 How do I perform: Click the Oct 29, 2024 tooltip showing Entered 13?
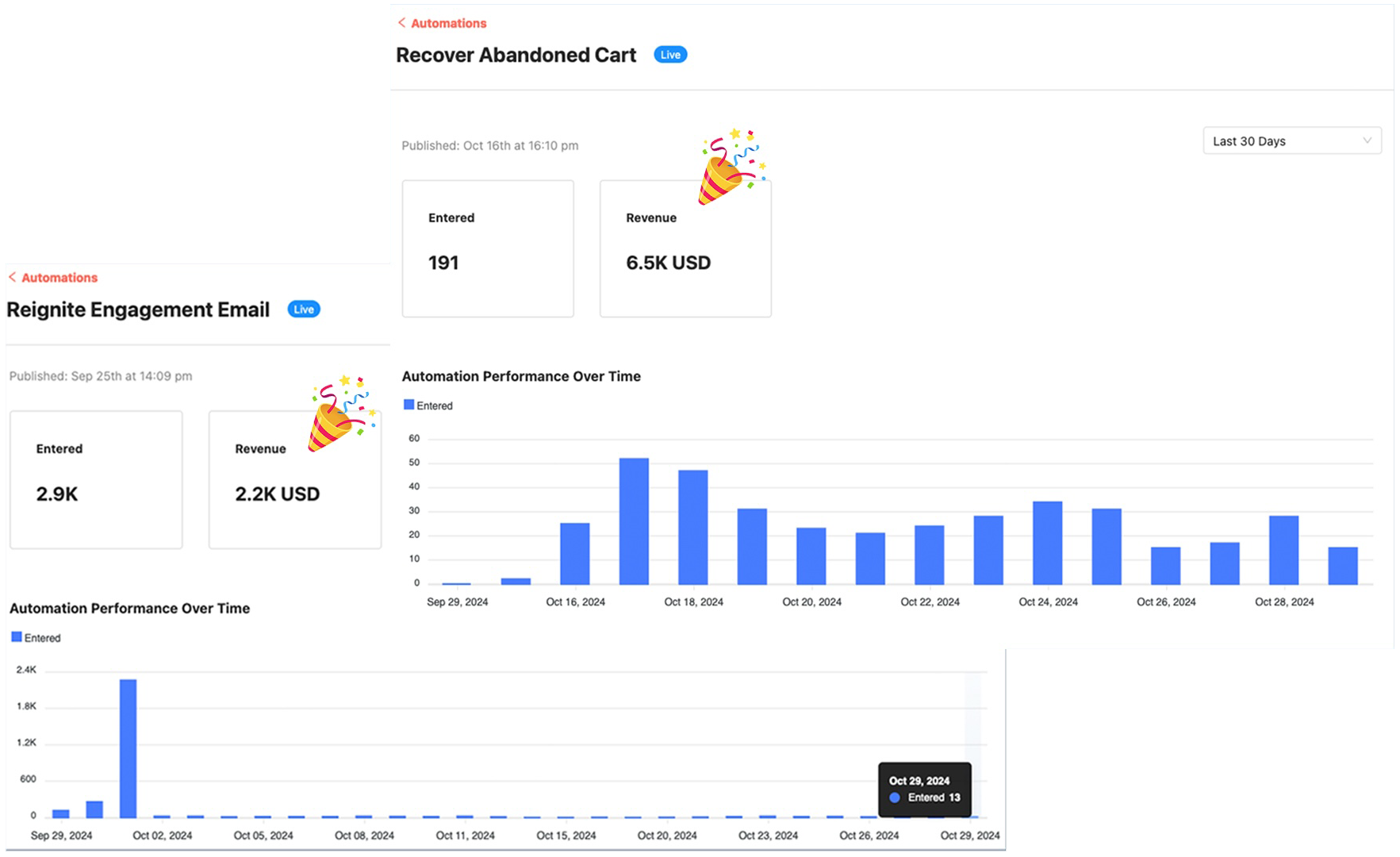pyautogui.click(x=925, y=790)
